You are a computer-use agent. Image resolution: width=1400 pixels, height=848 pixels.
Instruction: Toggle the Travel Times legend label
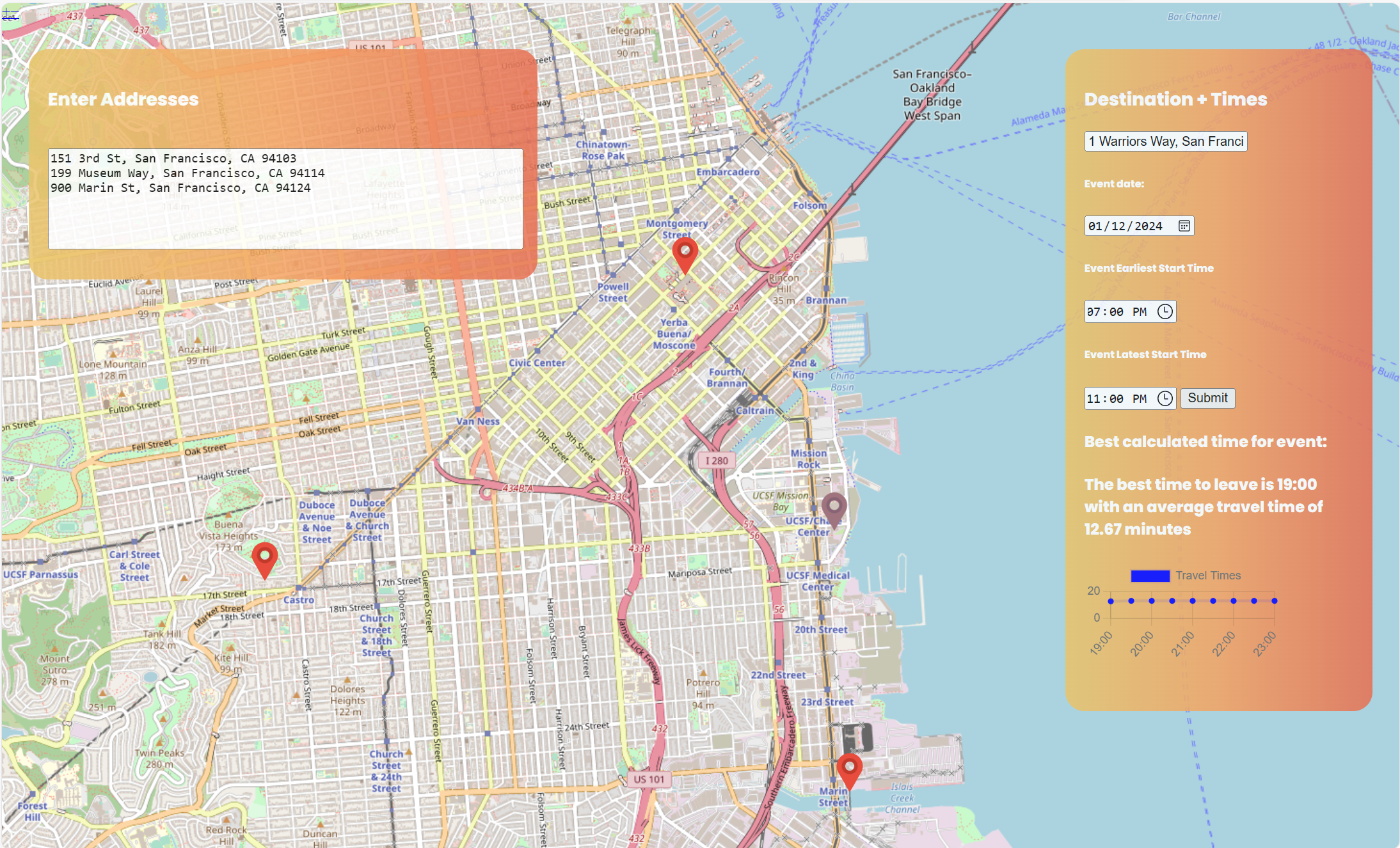point(1208,576)
